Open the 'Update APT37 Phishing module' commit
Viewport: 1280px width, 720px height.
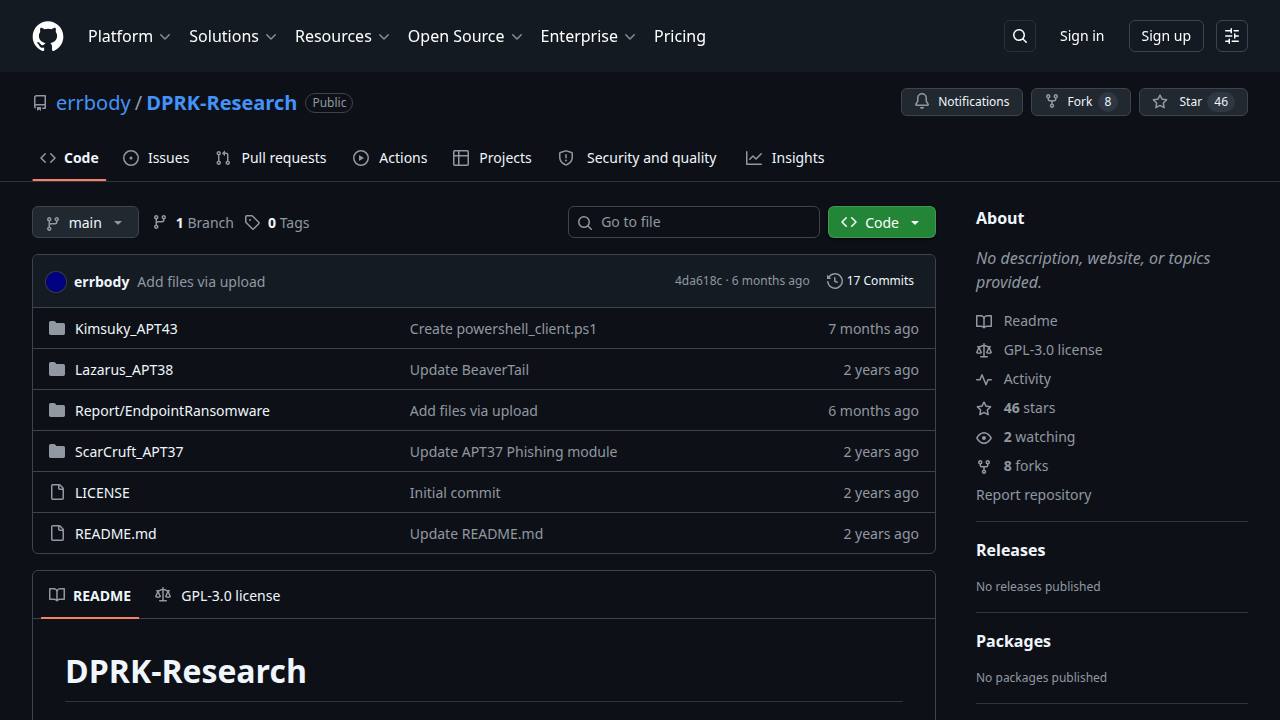pyautogui.click(x=513, y=451)
